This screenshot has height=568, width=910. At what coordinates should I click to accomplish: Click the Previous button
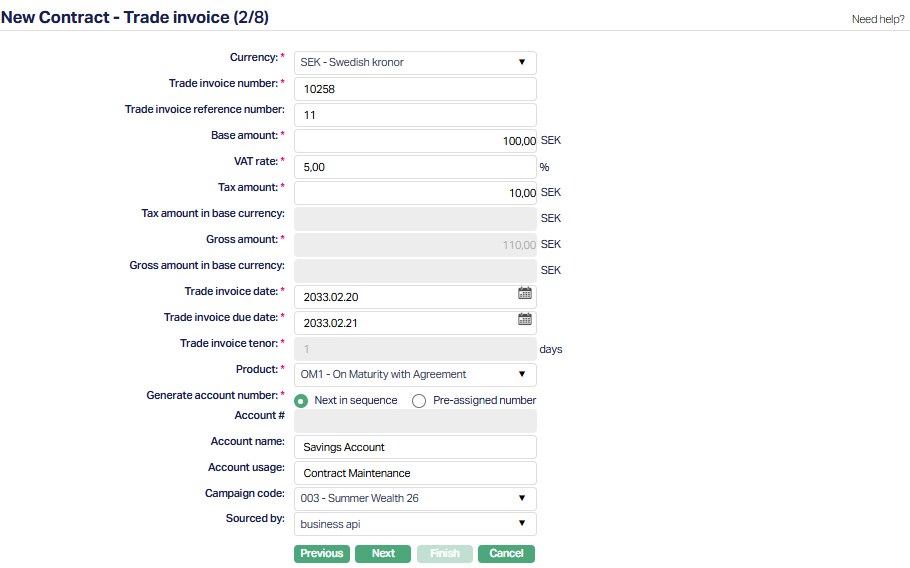pyautogui.click(x=322, y=554)
